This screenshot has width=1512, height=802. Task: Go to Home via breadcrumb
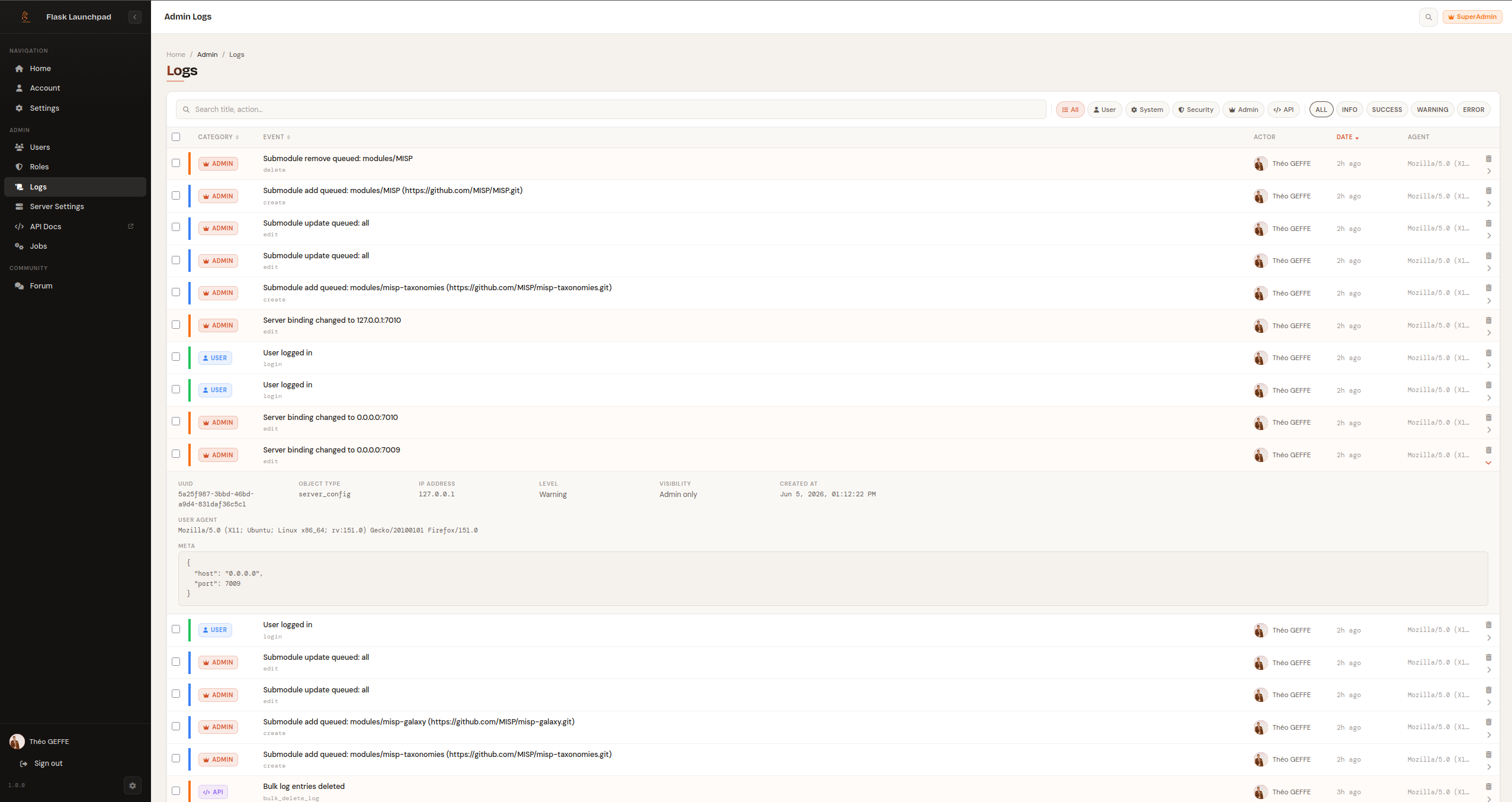click(x=176, y=54)
